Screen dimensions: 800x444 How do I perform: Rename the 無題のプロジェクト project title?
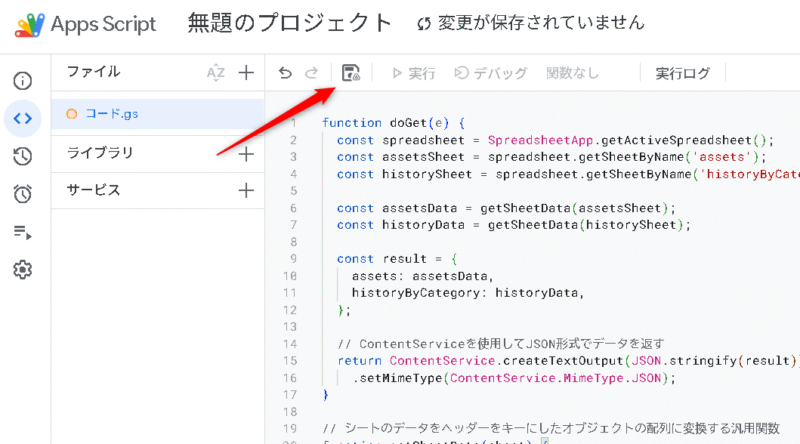[291, 23]
